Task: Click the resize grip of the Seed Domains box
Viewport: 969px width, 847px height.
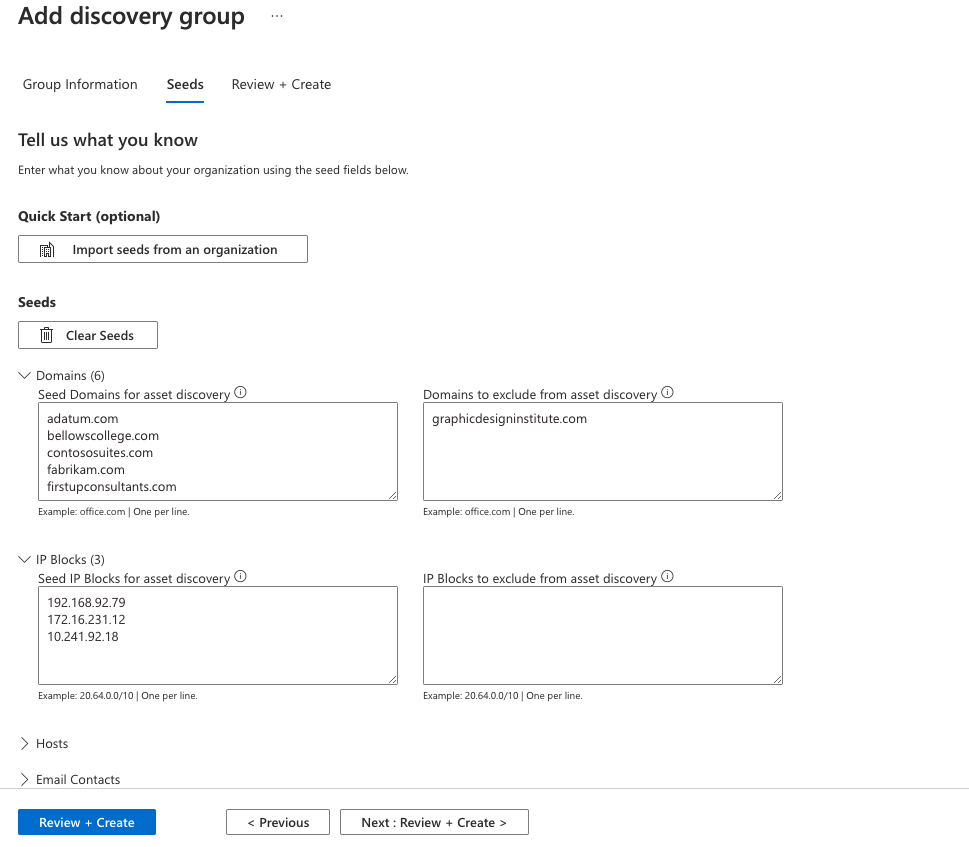Action: tap(392, 495)
